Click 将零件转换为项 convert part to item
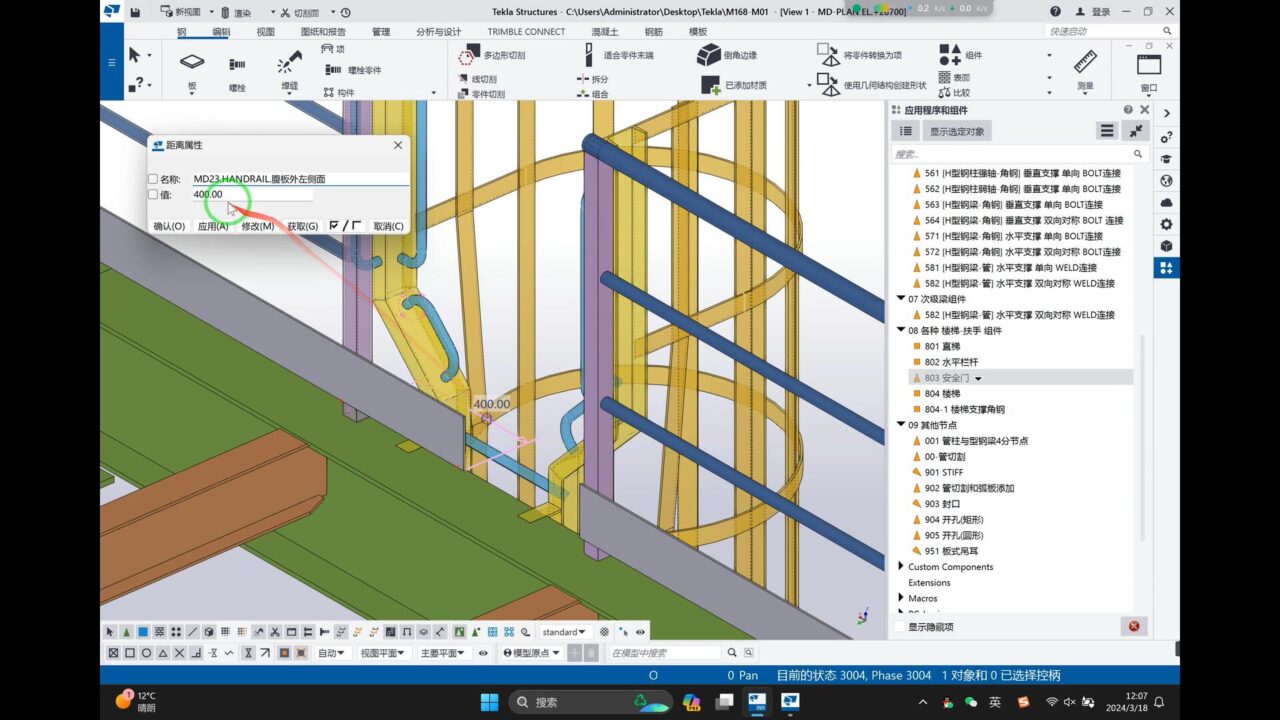 click(858, 55)
